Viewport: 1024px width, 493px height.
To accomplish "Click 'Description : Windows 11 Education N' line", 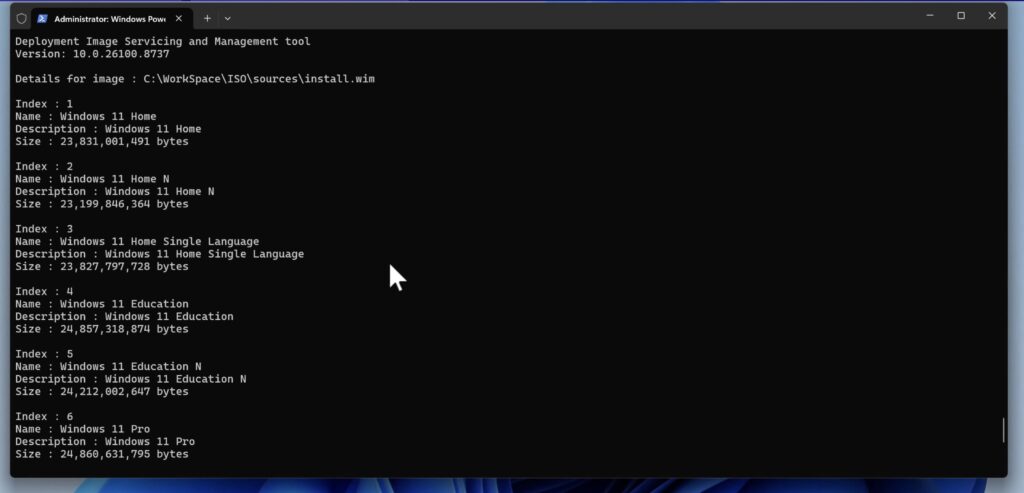I will [131, 379].
